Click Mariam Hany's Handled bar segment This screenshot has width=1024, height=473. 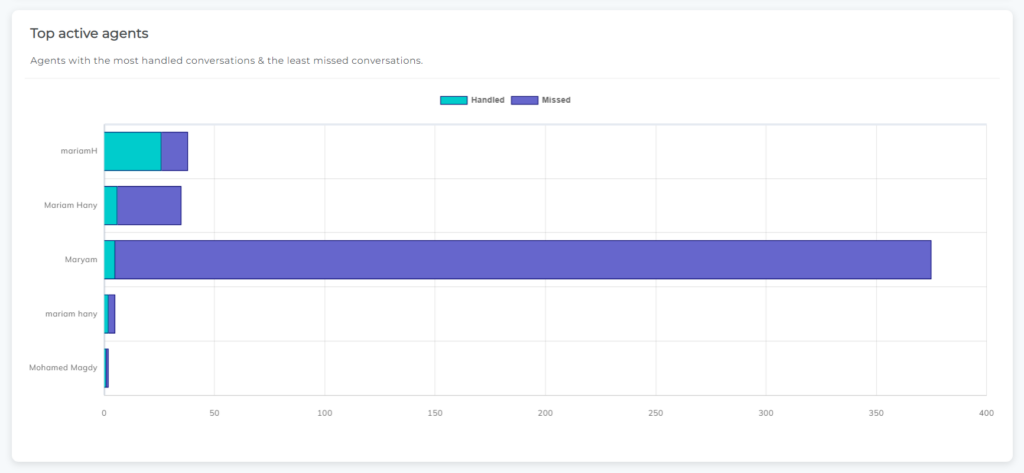tap(110, 206)
